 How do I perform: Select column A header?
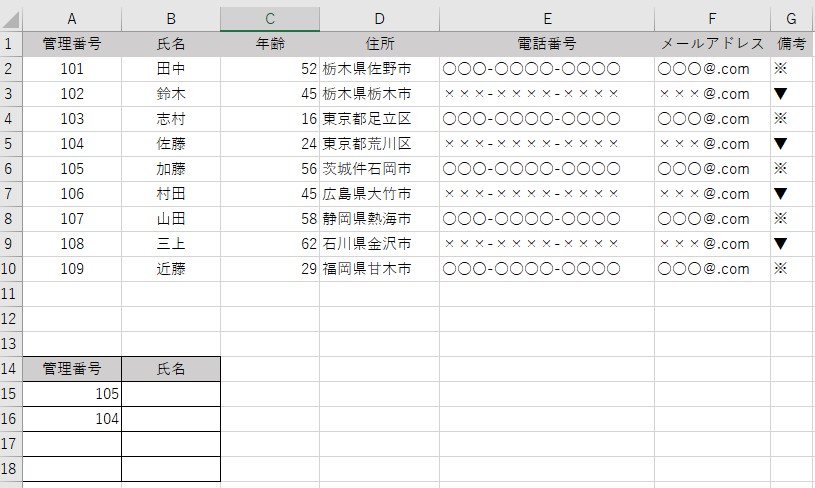(72, 19)
